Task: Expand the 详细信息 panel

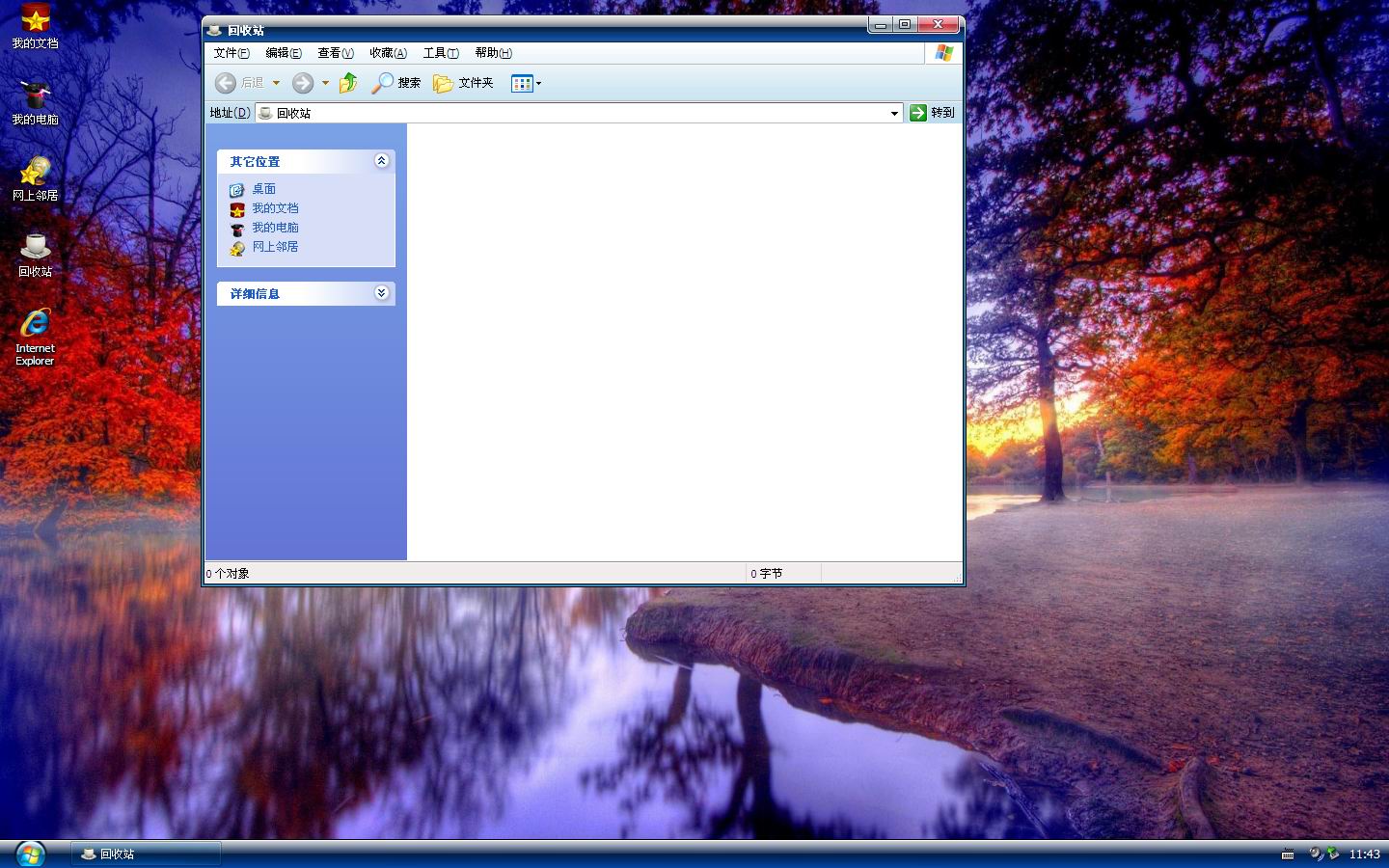Action: [x=381, y=293]
